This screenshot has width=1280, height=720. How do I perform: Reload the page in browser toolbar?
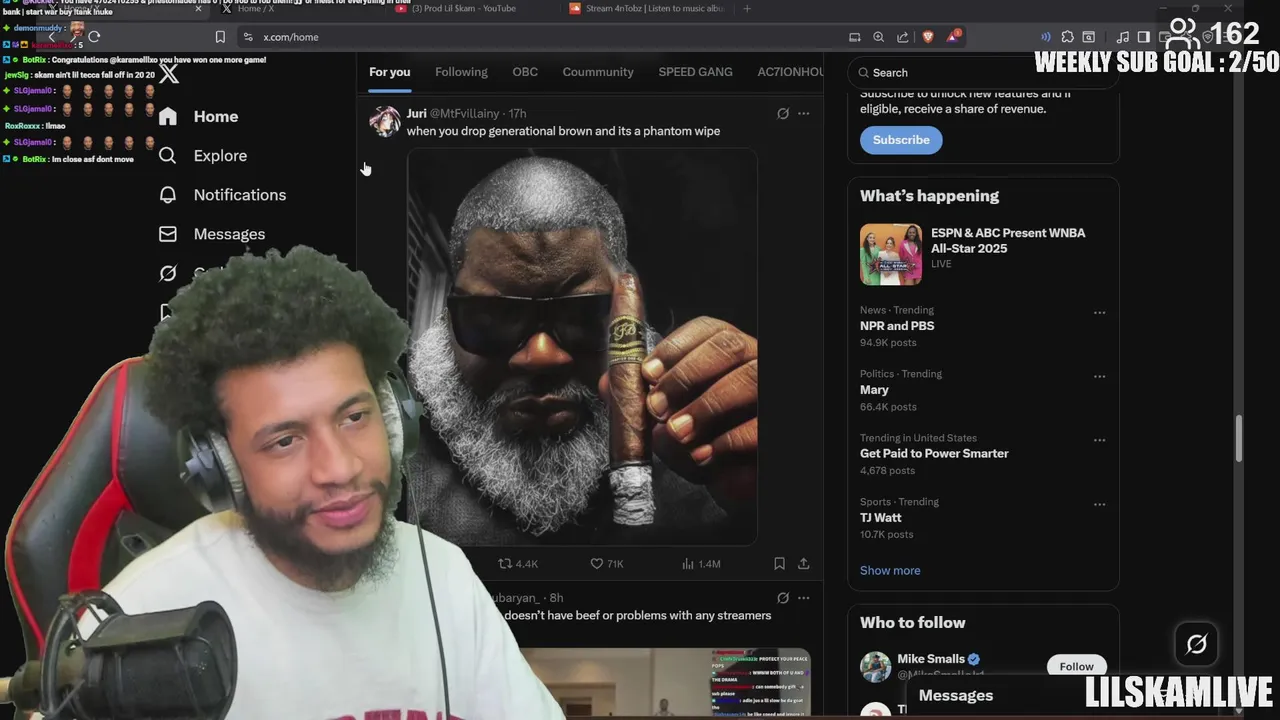(94, 37)
